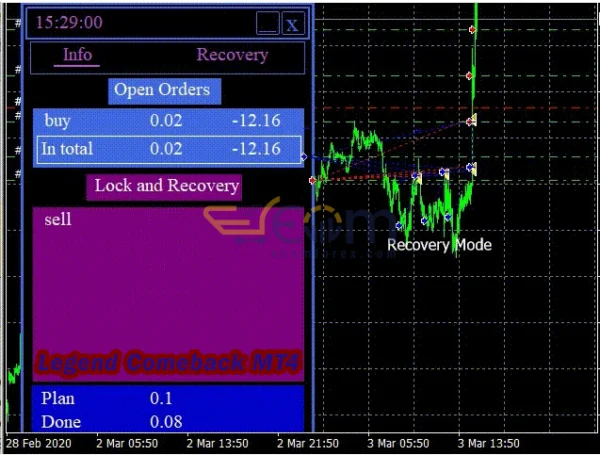Click the 15:29:00 clock display
This screenshot has width=600, height=455.
[69, 22]
